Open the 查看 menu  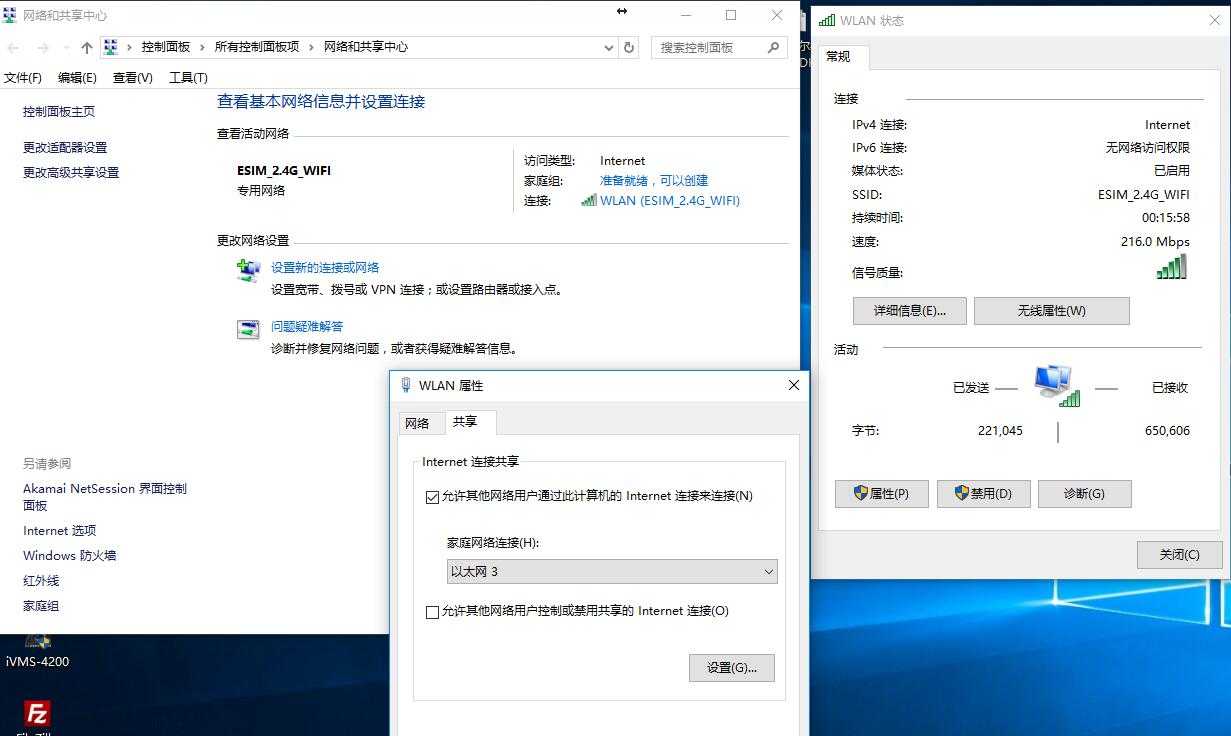135,77
